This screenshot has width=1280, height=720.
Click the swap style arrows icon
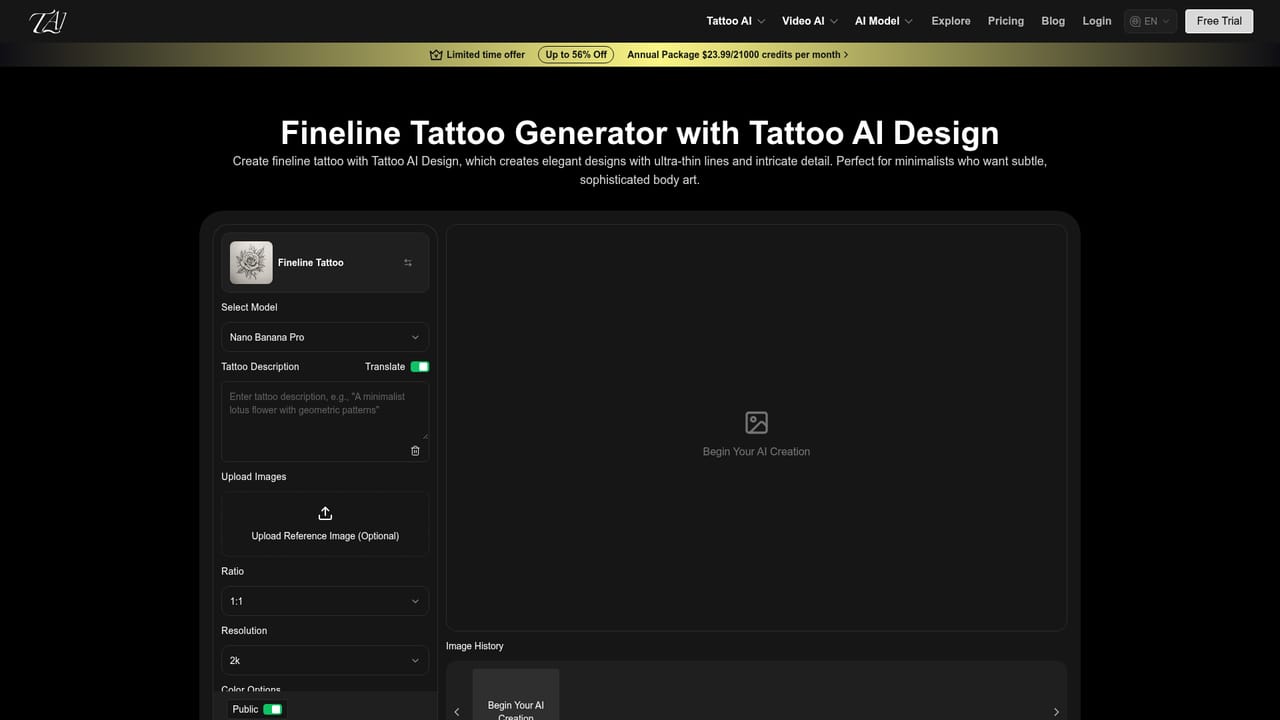click(408, 263)
